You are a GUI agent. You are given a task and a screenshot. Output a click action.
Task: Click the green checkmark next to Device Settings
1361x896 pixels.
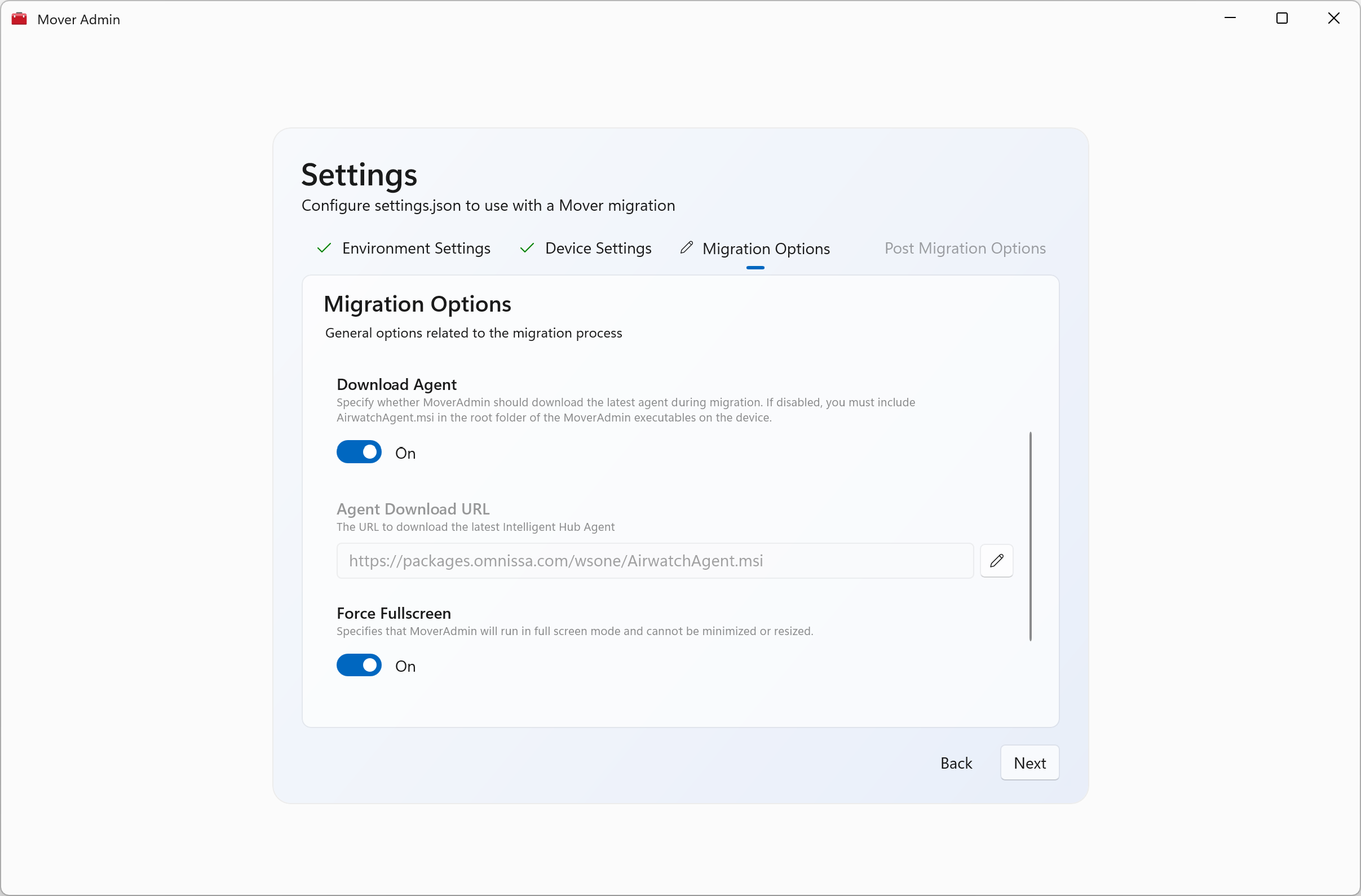coord(527,248)
